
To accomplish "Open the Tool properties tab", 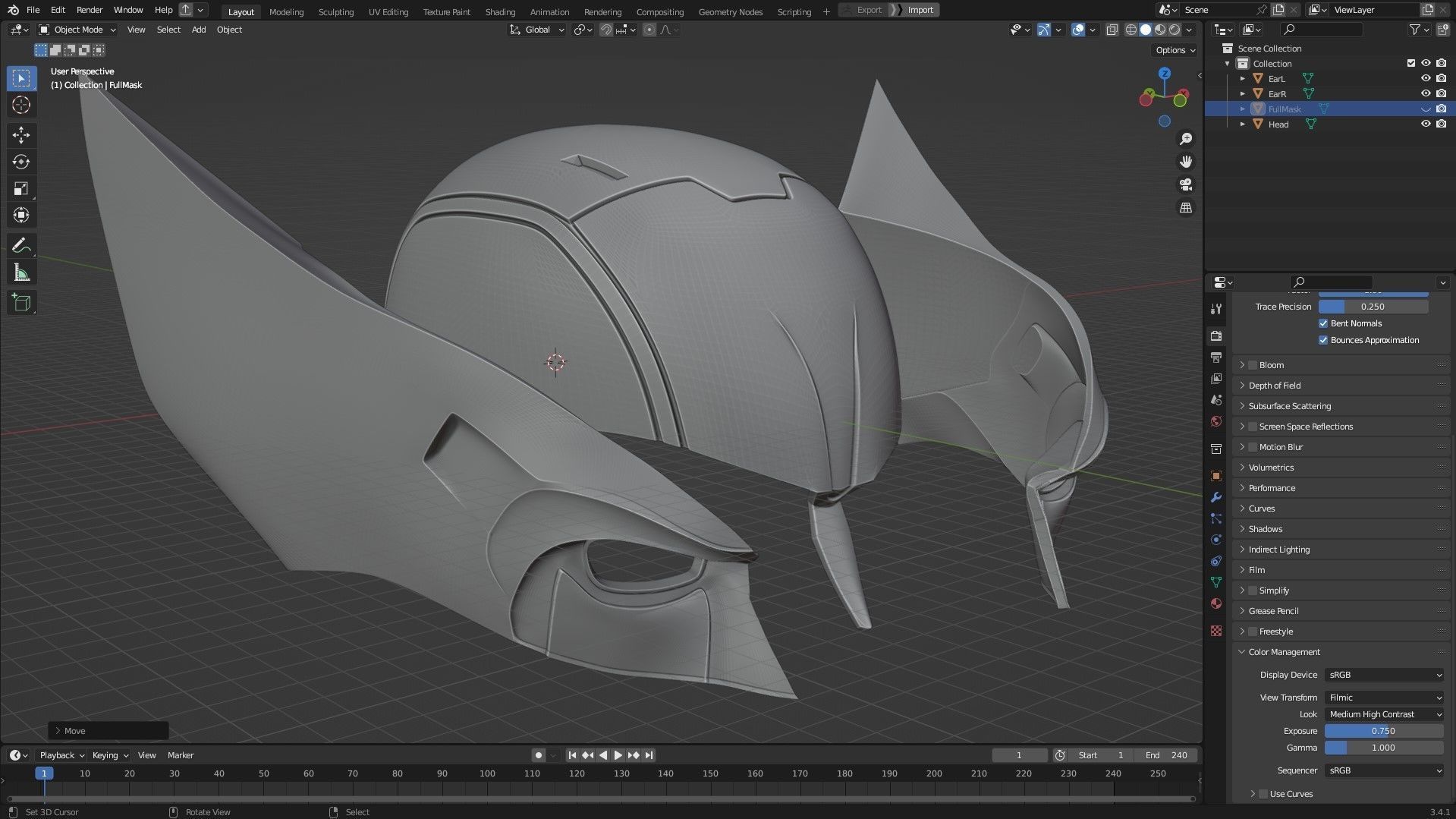I will (x=1216, y=308).
